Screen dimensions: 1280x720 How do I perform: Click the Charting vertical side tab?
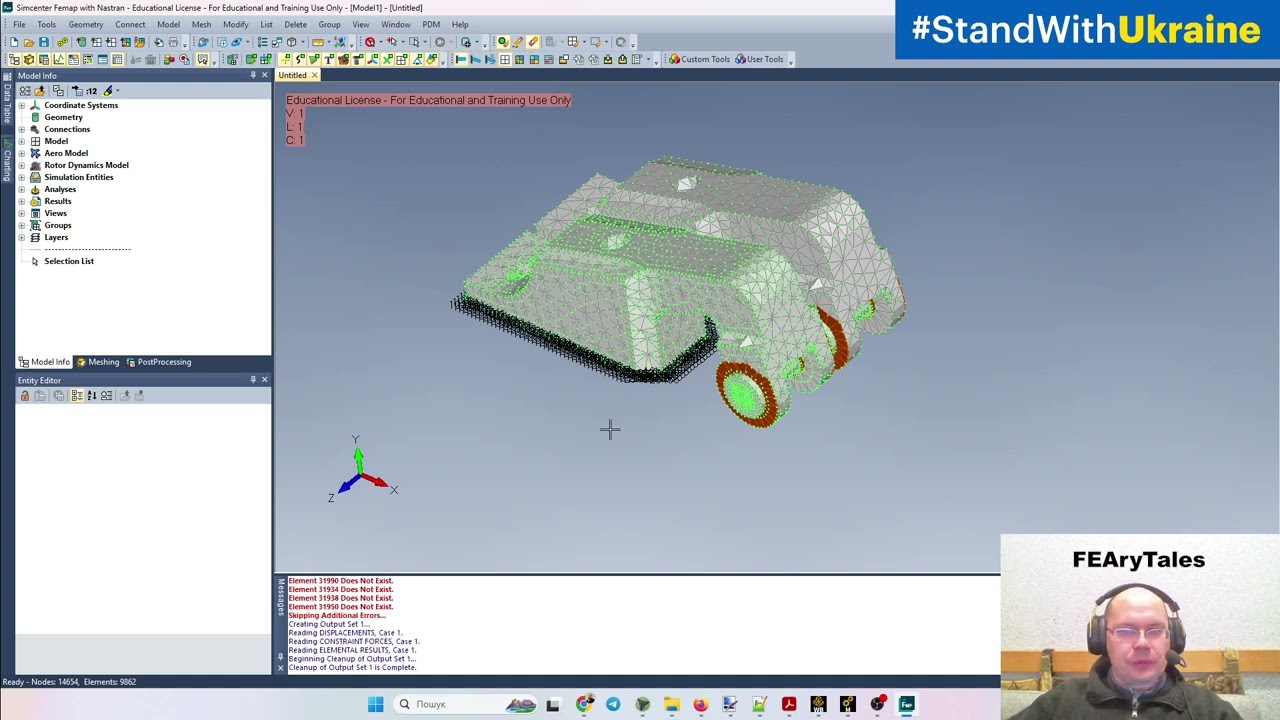pyautogui.click(x=7, y=159)
